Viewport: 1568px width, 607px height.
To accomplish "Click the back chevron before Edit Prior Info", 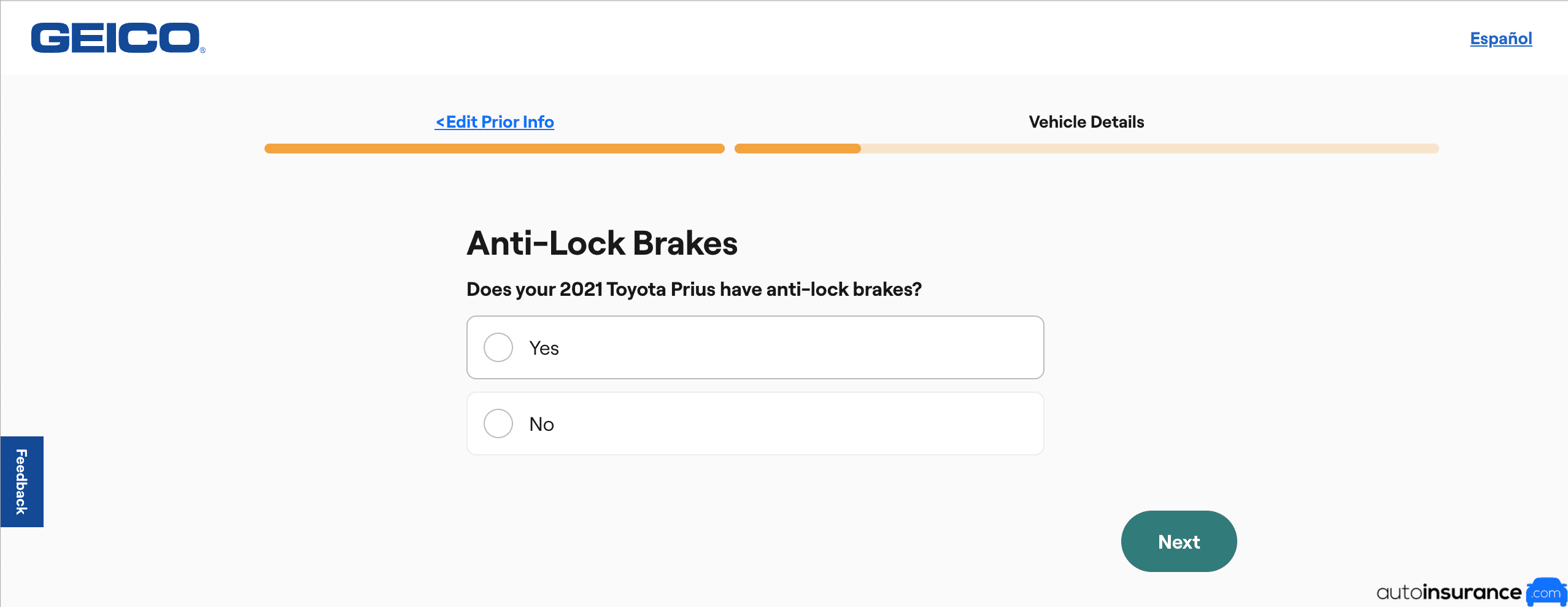I will tap(440, 122).
